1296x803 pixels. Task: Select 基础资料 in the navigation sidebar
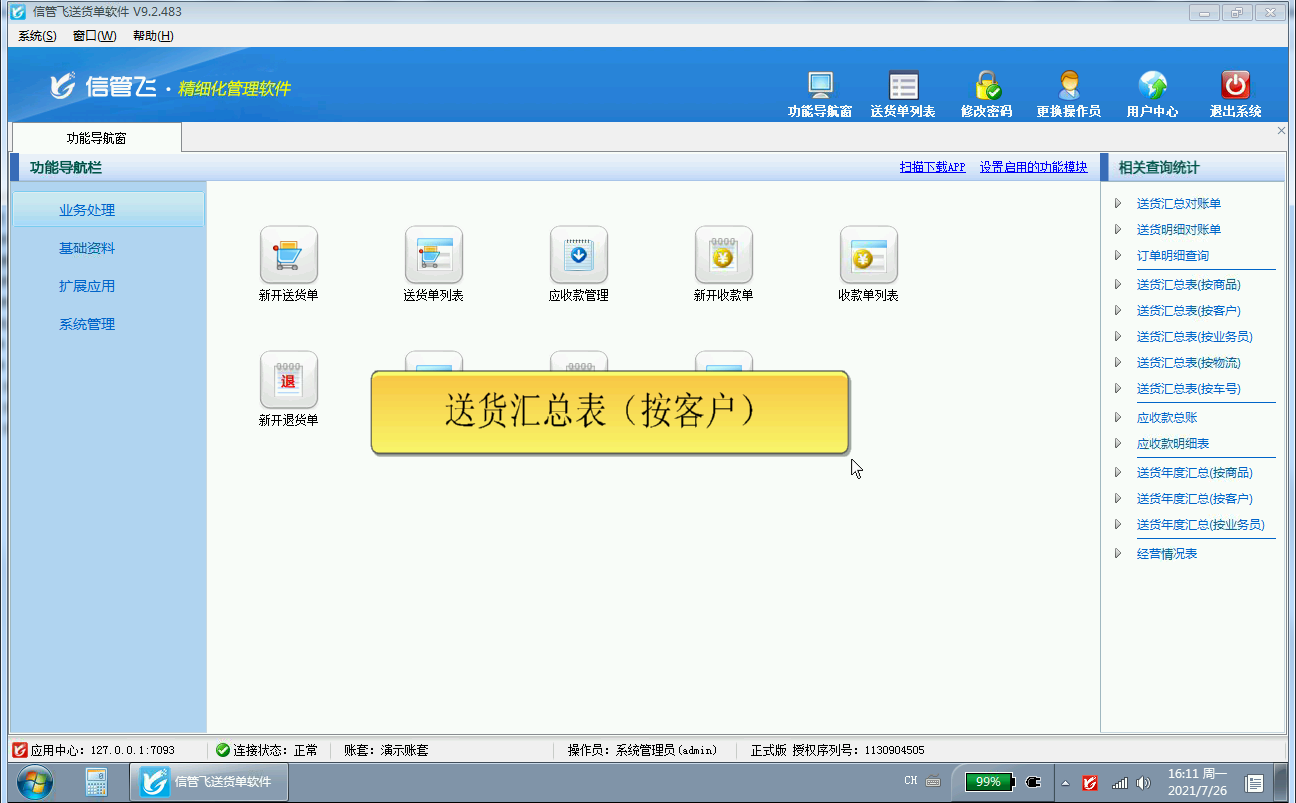pyautogui.click(x=87, y=248)
